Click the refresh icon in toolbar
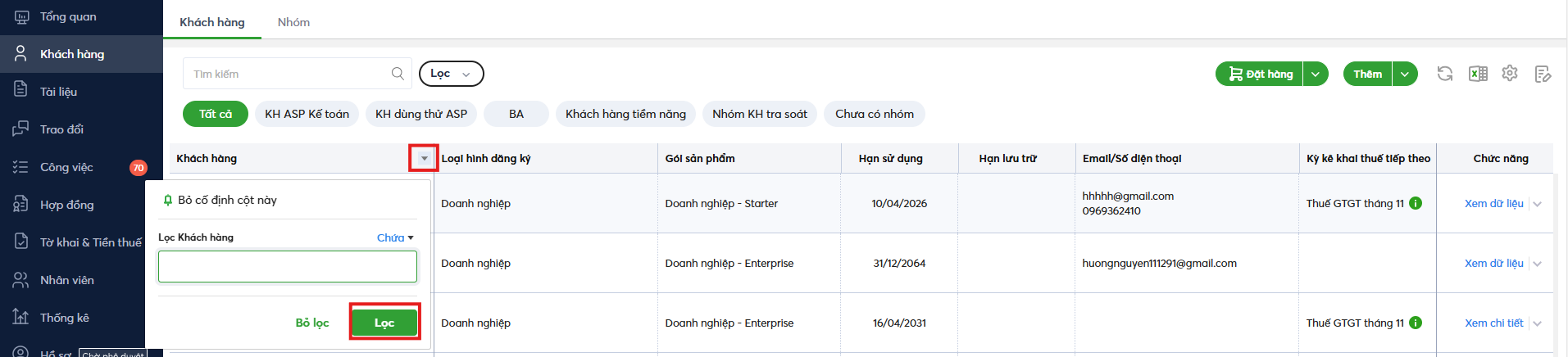The image size is (1568, 357). click(1444, 74)
